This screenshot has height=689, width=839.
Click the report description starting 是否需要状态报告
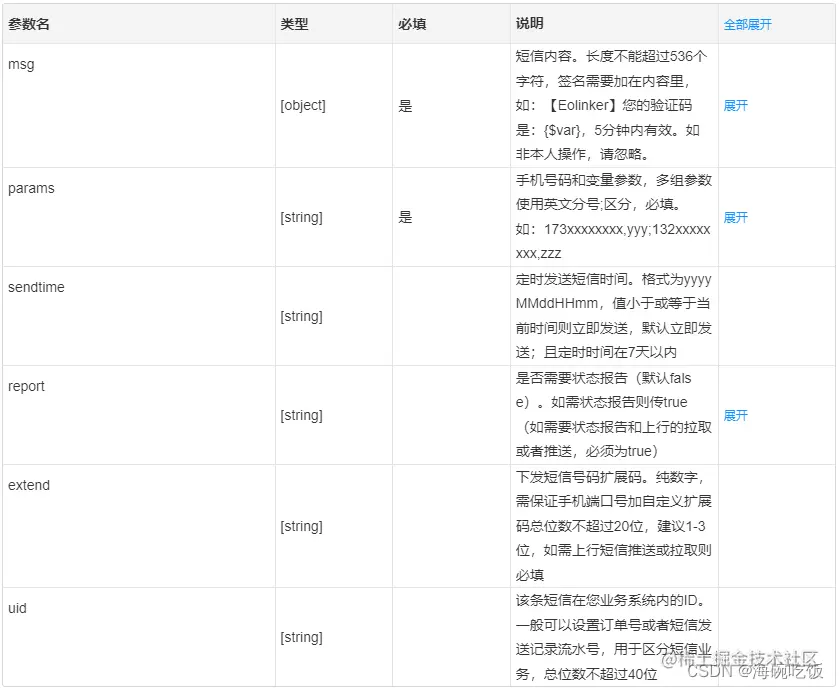[x=614, y=415]
